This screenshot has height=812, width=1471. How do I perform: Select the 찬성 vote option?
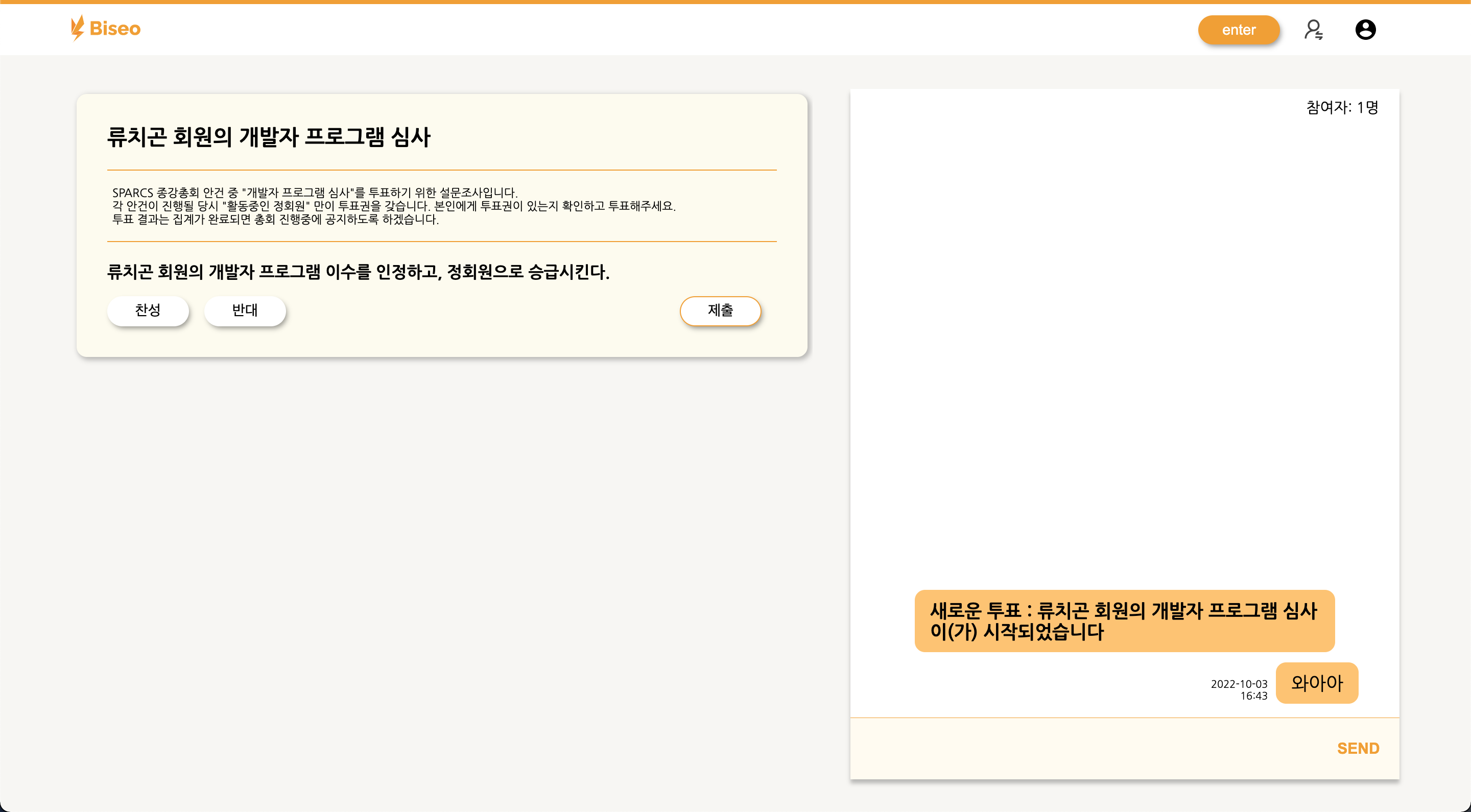148,311
